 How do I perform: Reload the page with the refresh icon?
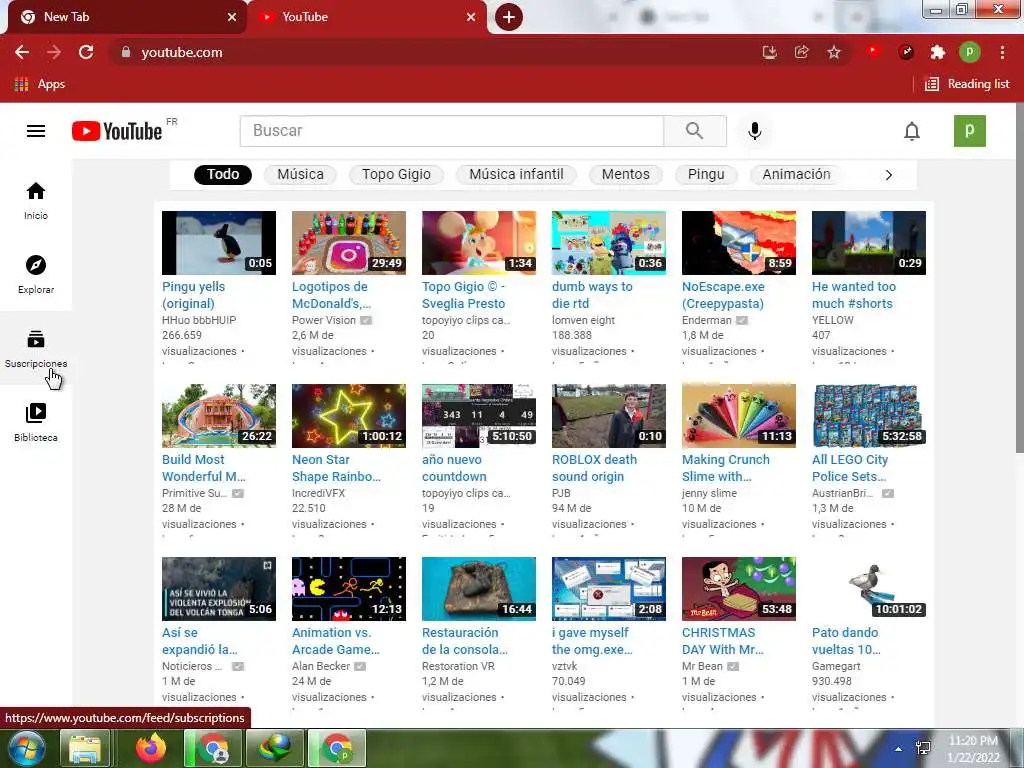tap(86, 52)
